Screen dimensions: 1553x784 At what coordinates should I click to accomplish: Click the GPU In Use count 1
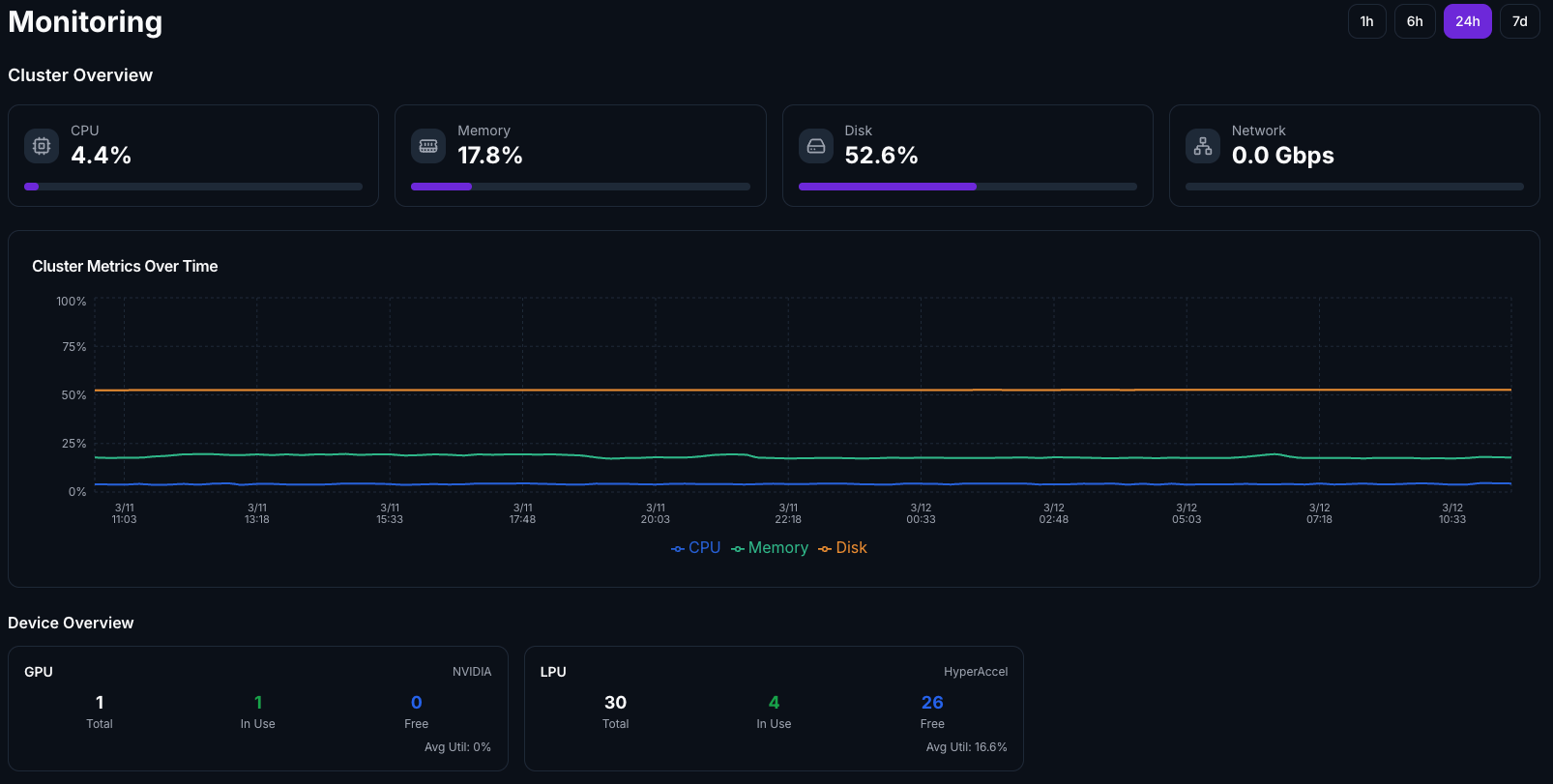pos(258,703)
